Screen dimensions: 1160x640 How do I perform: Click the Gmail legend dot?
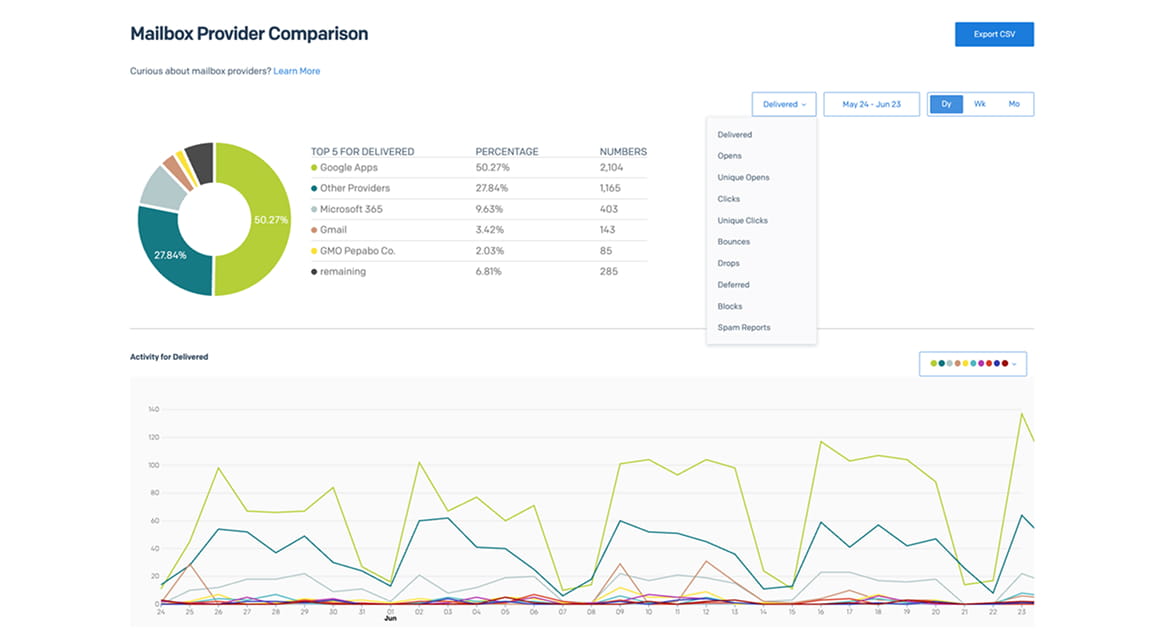[x=314, y=230]
